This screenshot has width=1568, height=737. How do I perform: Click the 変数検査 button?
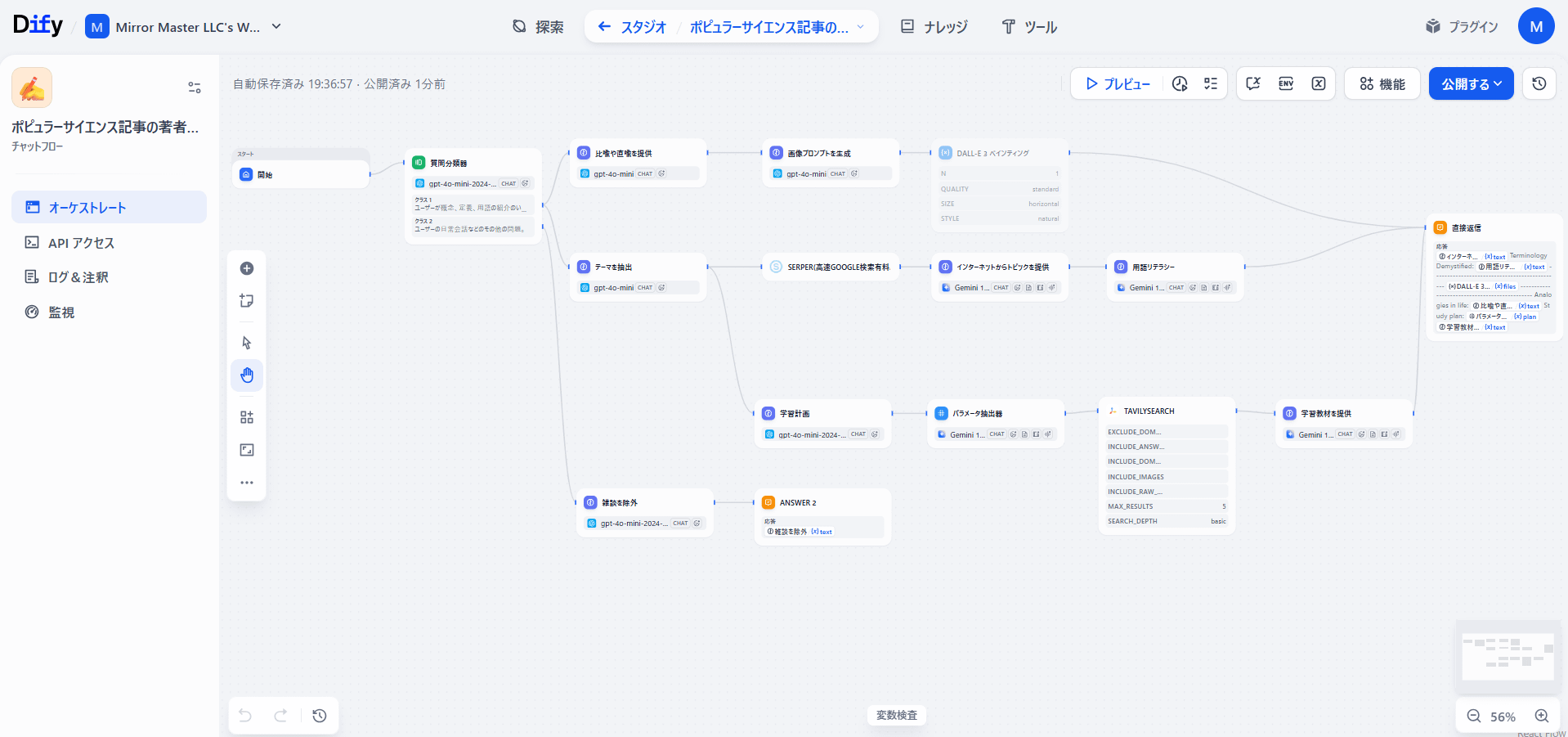tap(897, 715)
